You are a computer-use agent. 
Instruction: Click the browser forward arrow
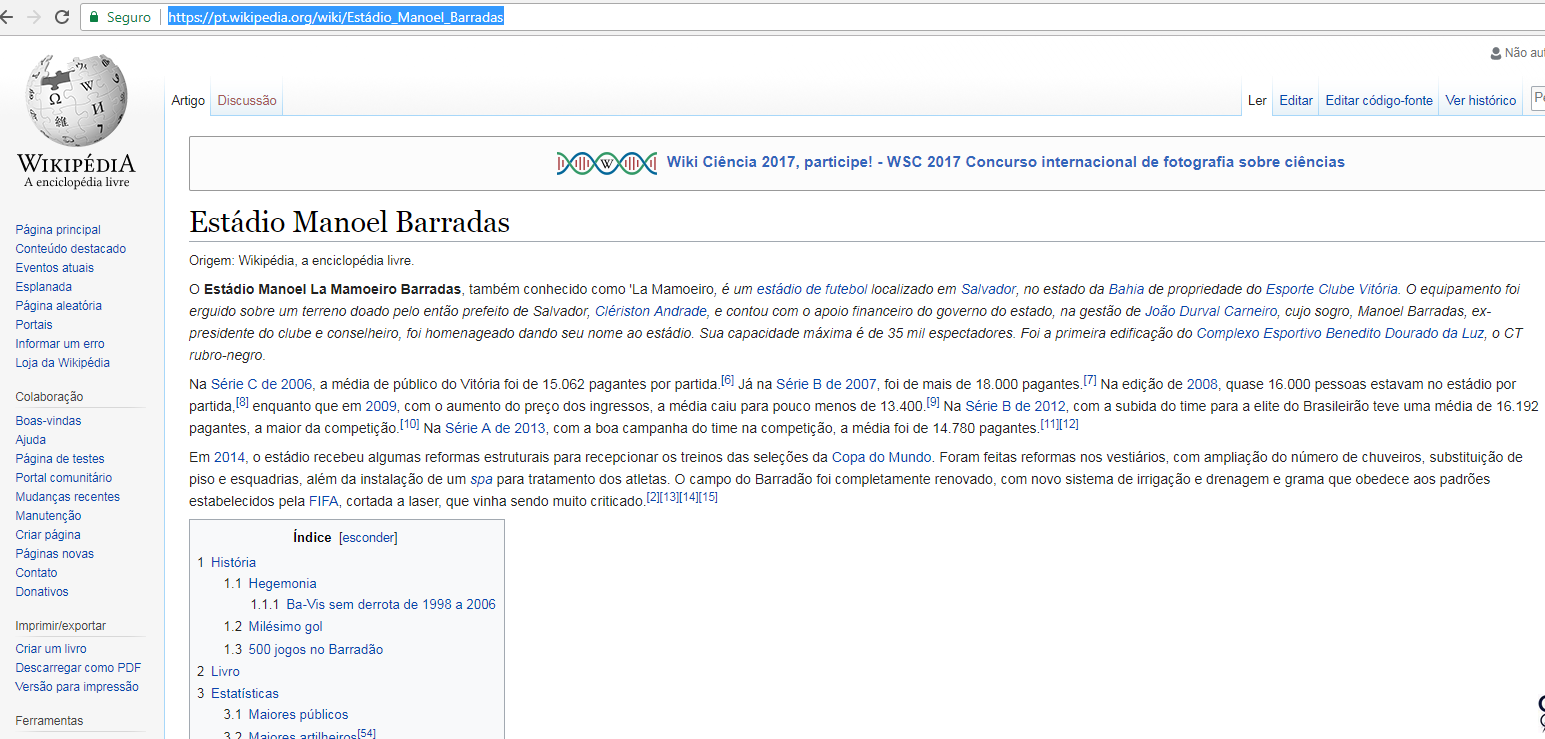(36, 17)
